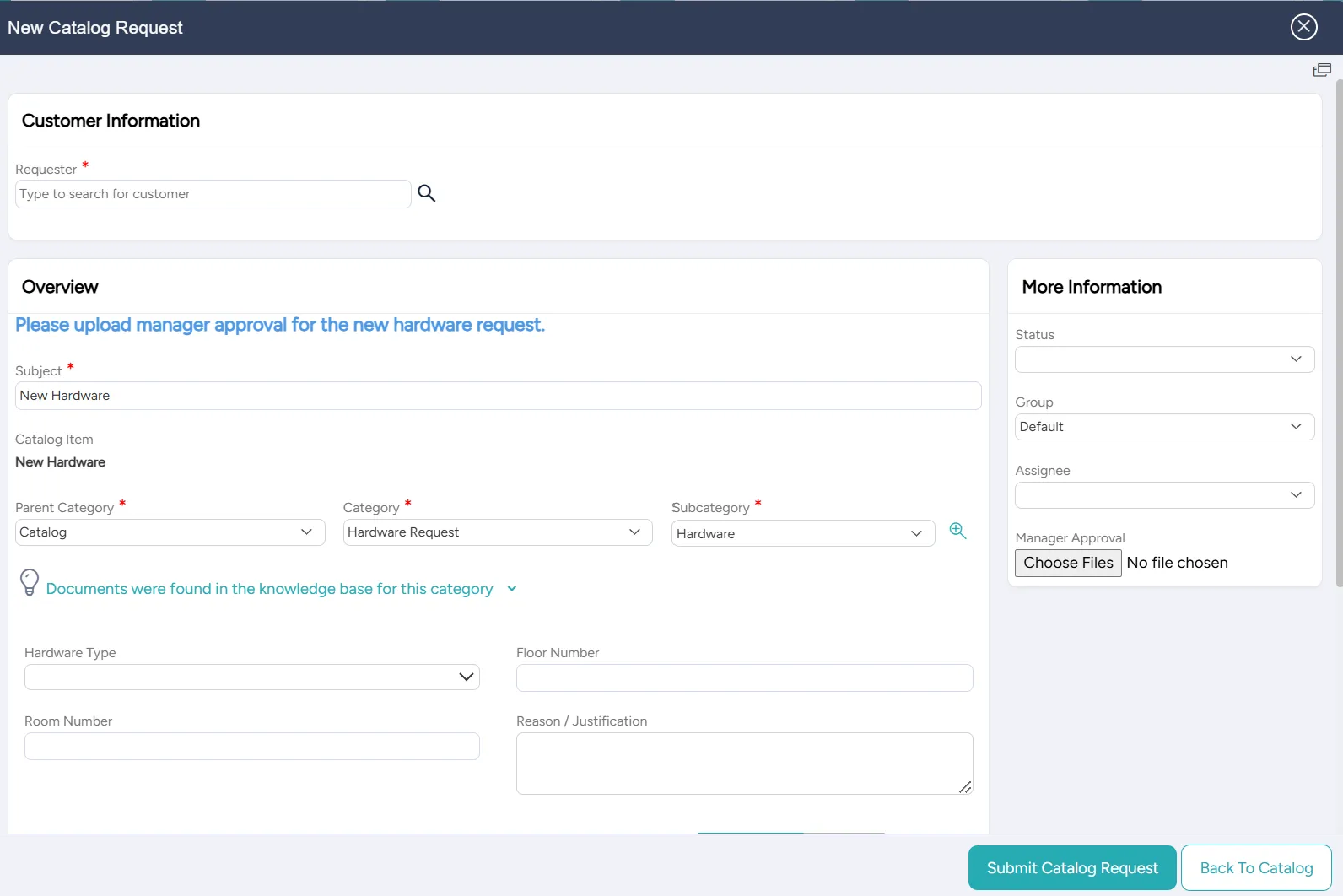Click the requester search magnifier icon

click(427, 193)
